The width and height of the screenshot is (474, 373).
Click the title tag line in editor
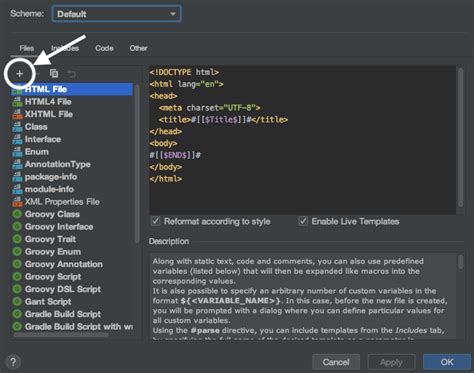point(223,120)
